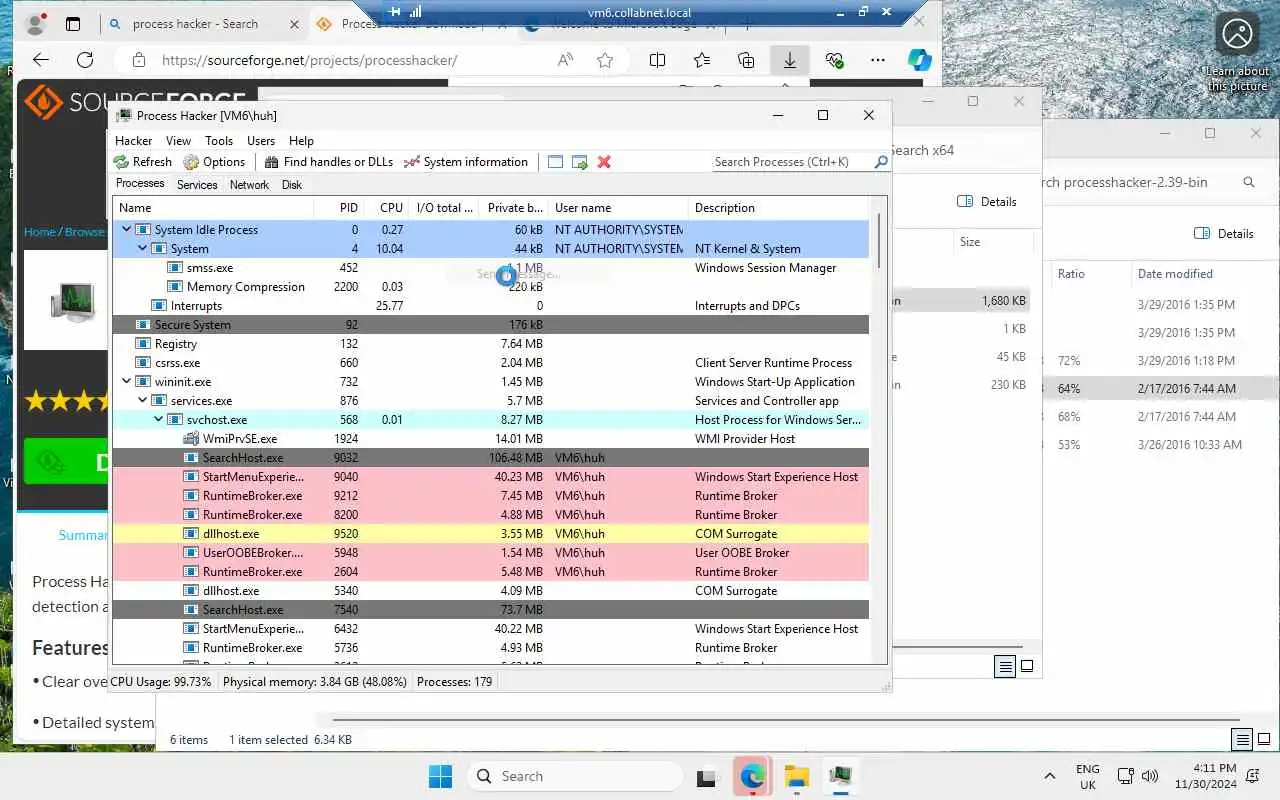Select the Registry process row
Image resolution: width=1280 pixels, height=800 pixels.
(490, 344)
